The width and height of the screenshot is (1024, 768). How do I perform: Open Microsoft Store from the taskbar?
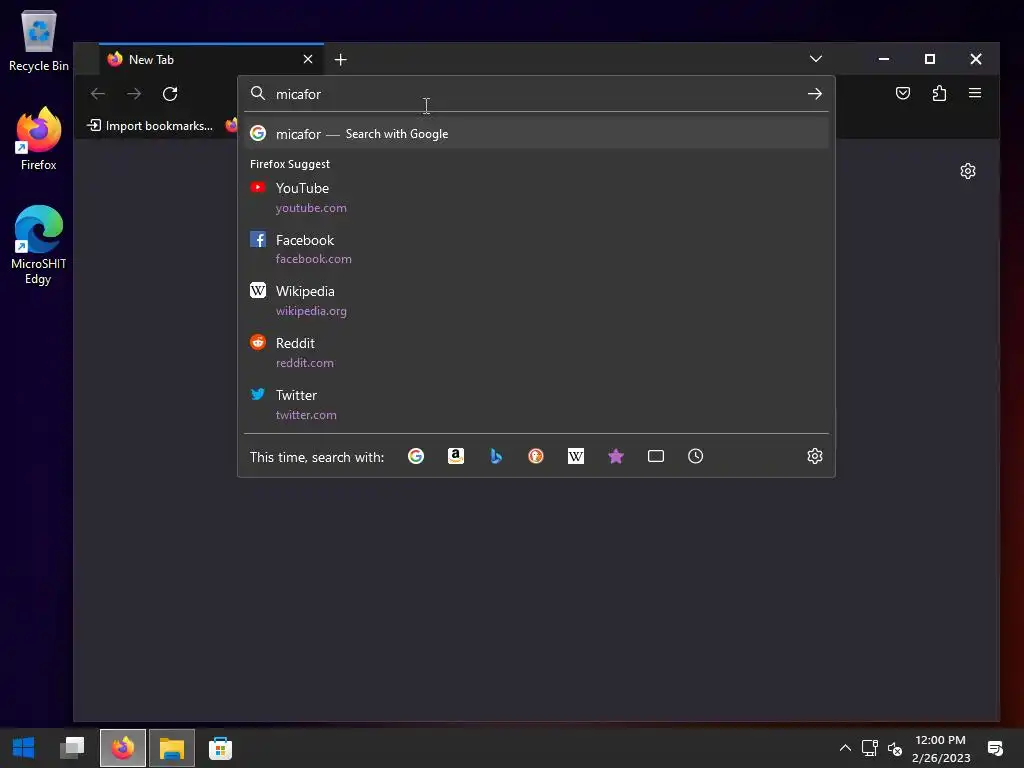[x=220, y=748]
